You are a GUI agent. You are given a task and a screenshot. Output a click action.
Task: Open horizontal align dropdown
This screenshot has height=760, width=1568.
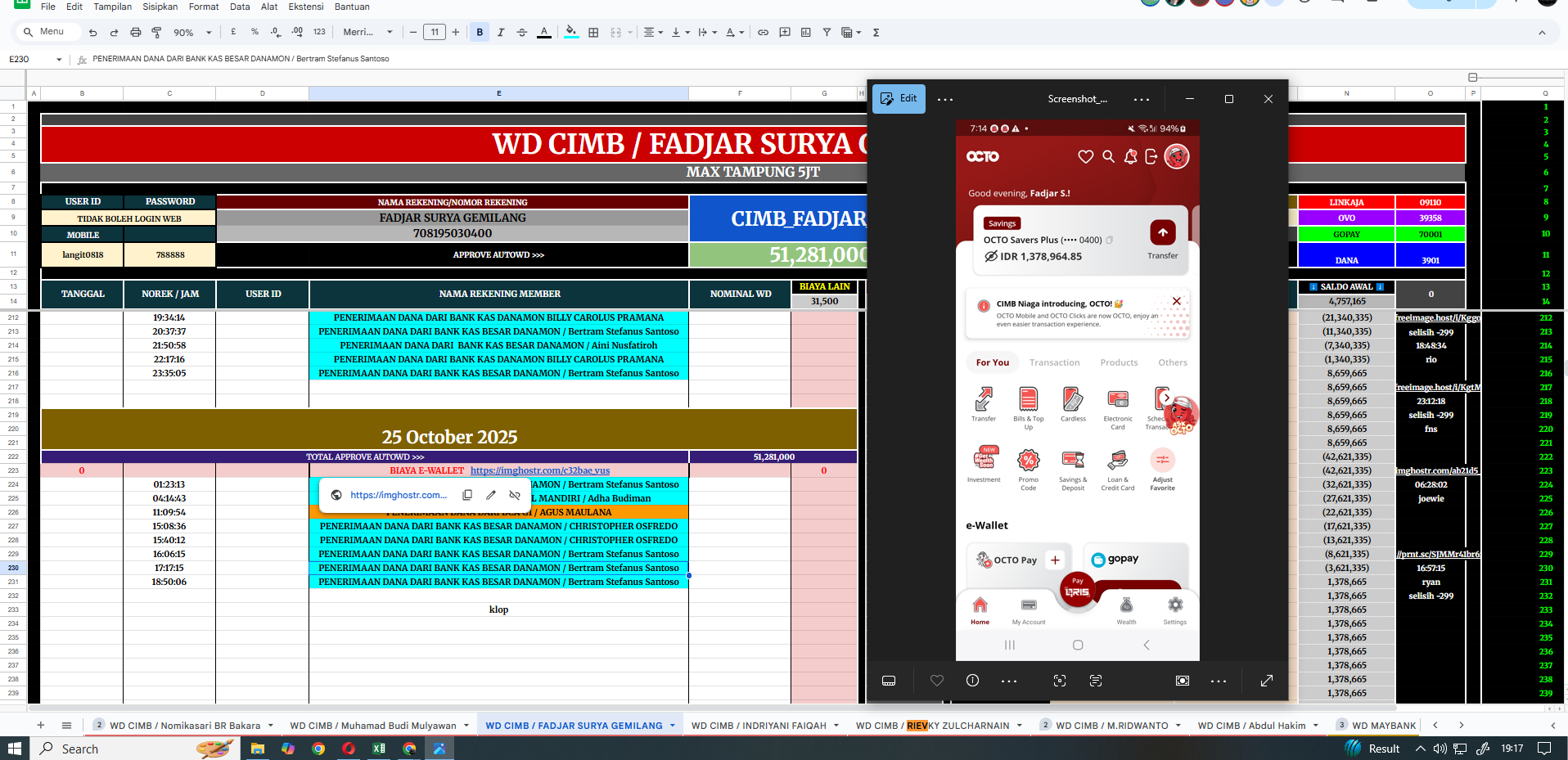click(652, 32)
